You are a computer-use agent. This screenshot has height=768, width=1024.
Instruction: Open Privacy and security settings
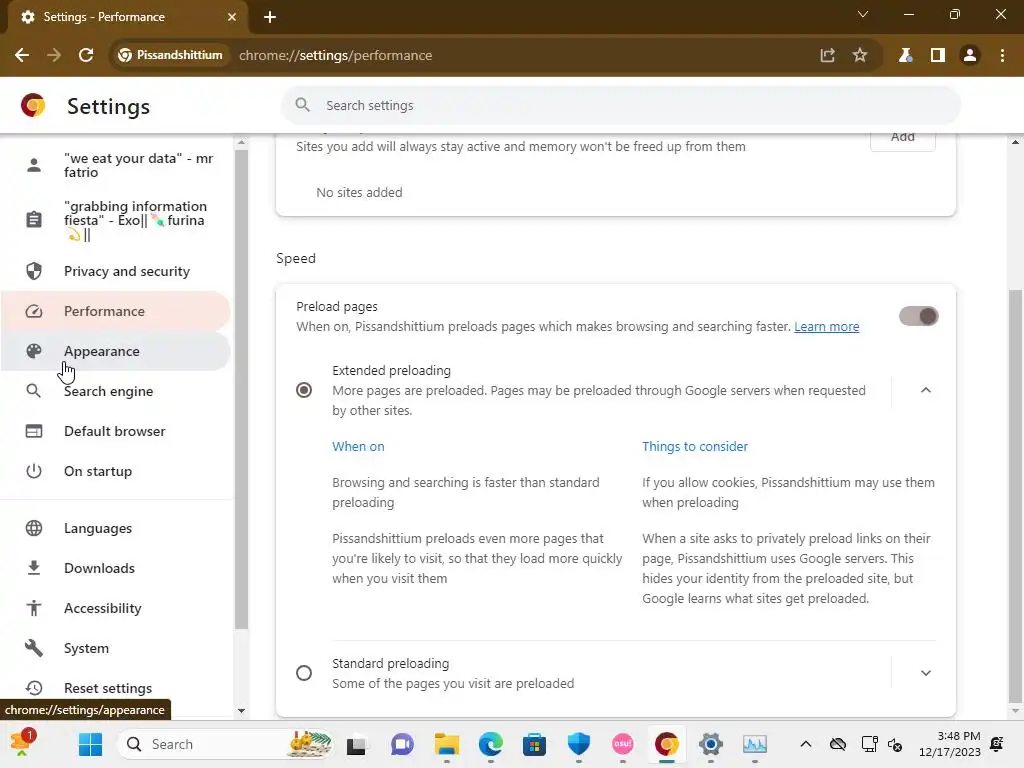pyautogui.click(x=116, y=271)
